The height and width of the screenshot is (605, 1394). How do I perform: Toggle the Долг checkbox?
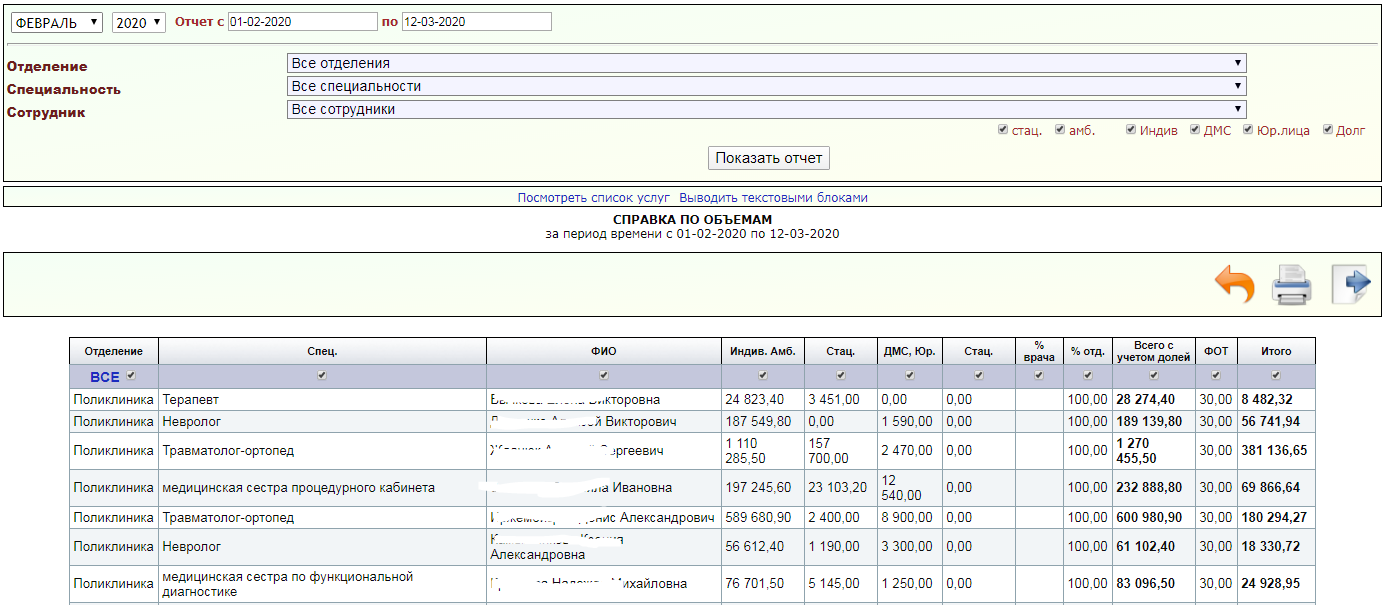(x=1328, y=130)
